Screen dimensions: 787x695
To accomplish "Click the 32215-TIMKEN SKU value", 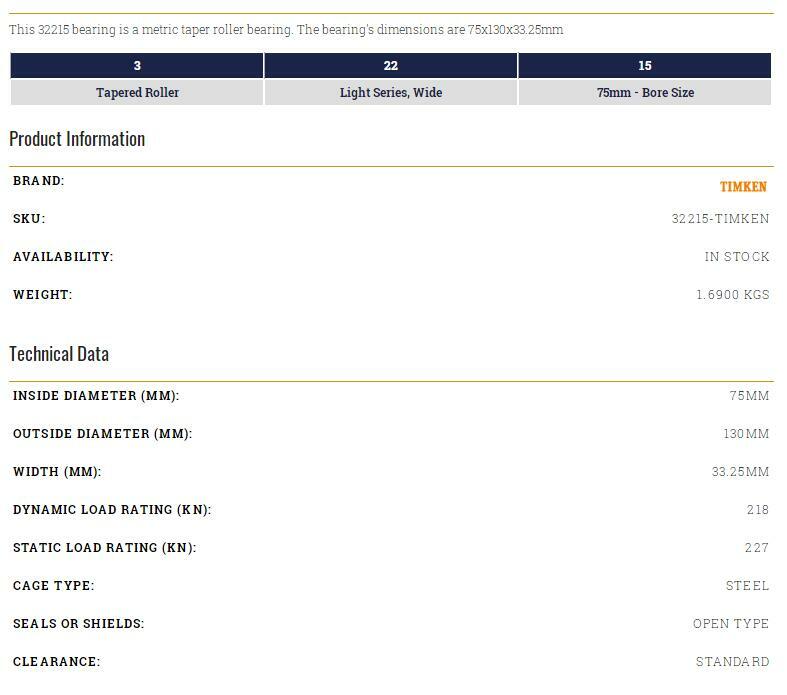I will pyautogui.click(x=720, y=219).
